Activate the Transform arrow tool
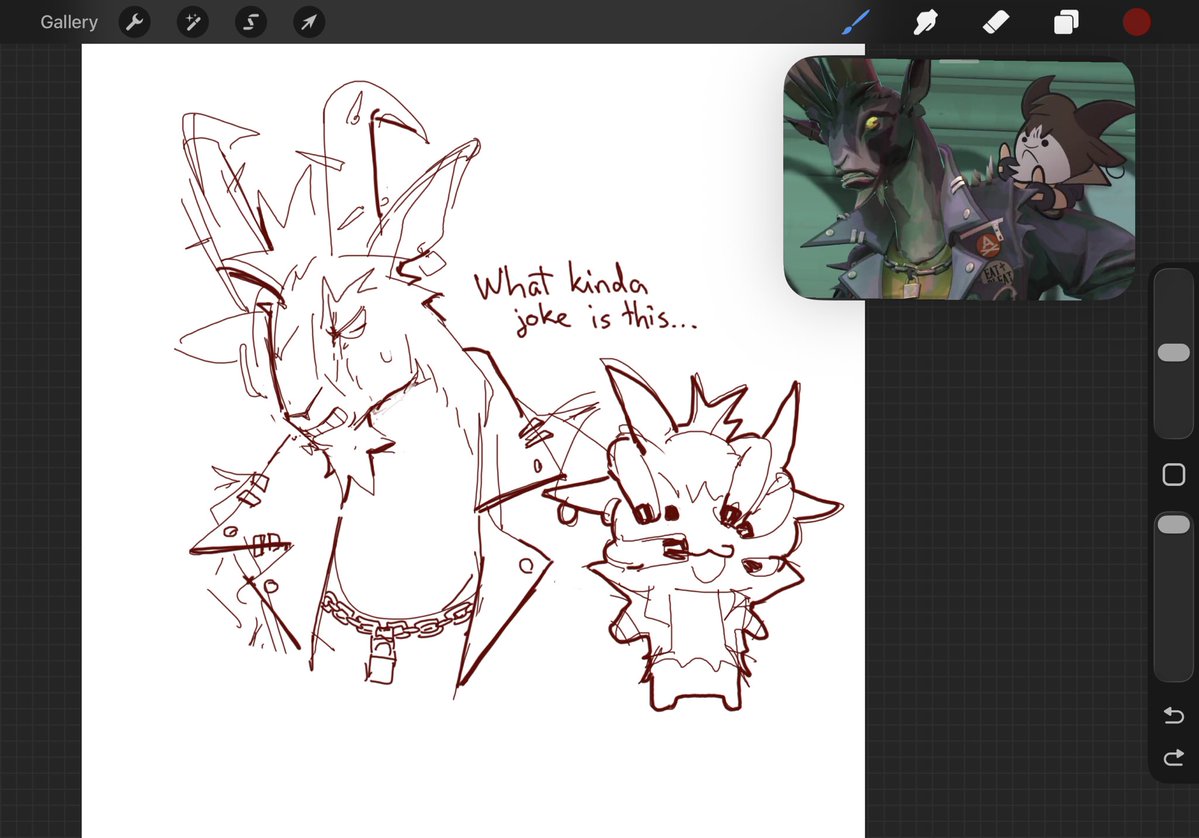This screenshot has height=838, width=1199. 309,22
